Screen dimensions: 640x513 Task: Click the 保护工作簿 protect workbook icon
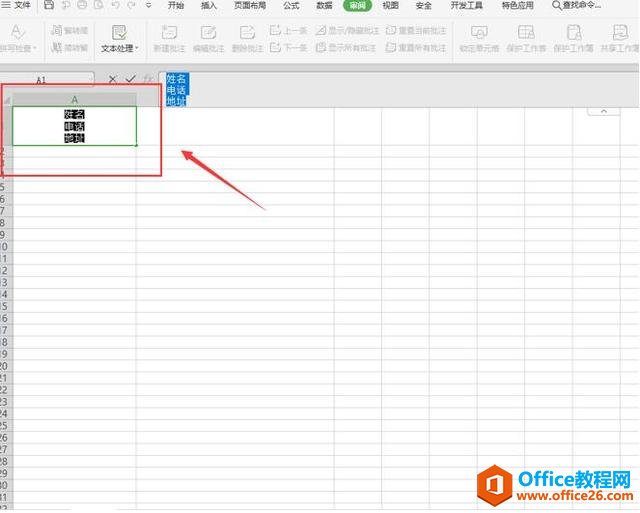[573, 32]
